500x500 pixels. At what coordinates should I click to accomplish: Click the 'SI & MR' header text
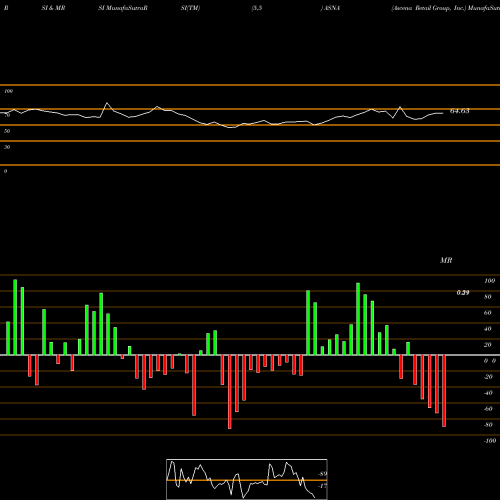(x=53, y=8)
